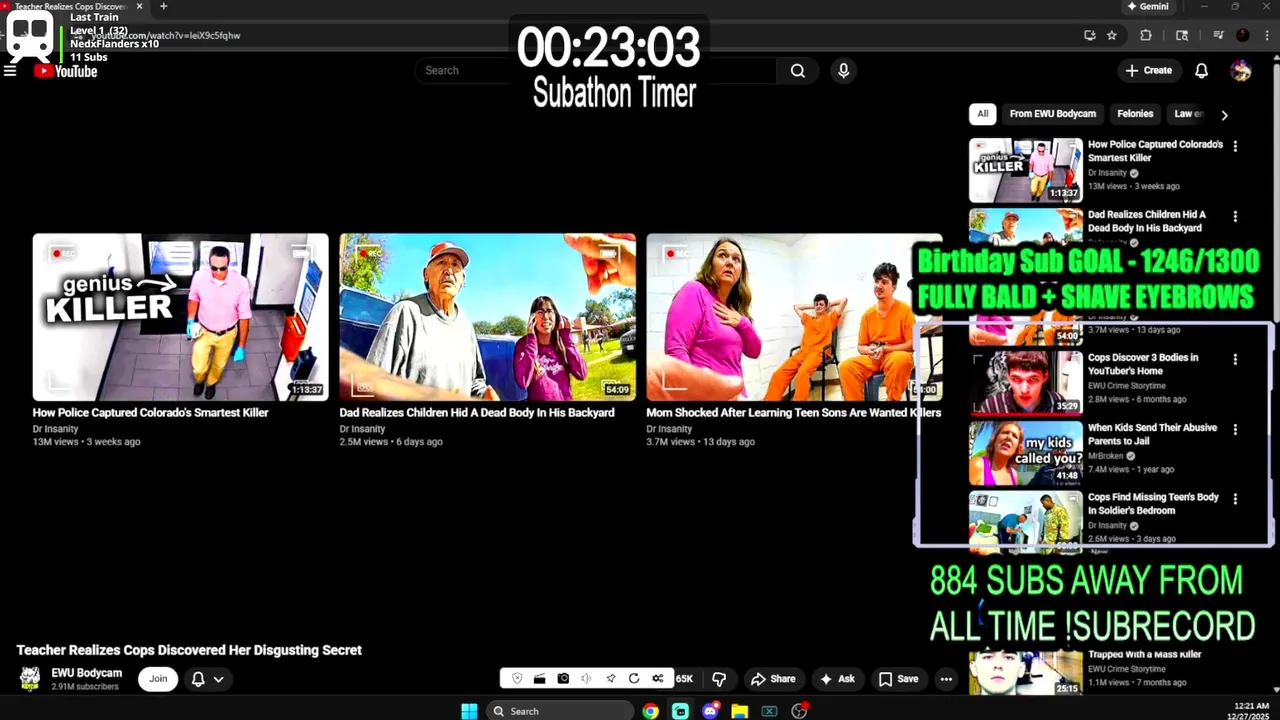Toggle the speaker icon in overlay toolbar
Viewport: 1280px width, 720px height.
(586, 679)
